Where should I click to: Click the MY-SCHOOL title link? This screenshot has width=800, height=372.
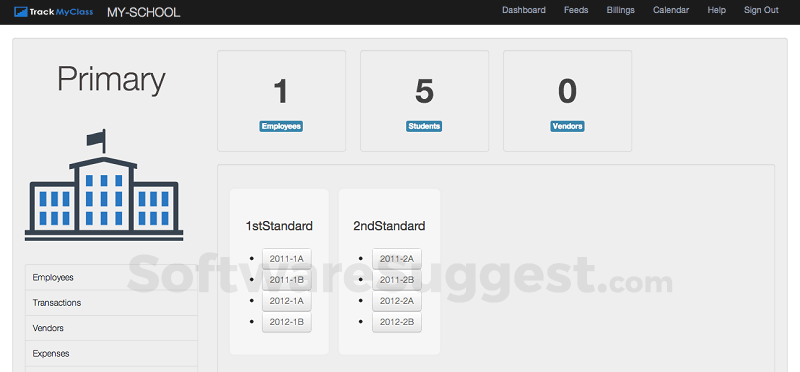[x=143, y=12]
